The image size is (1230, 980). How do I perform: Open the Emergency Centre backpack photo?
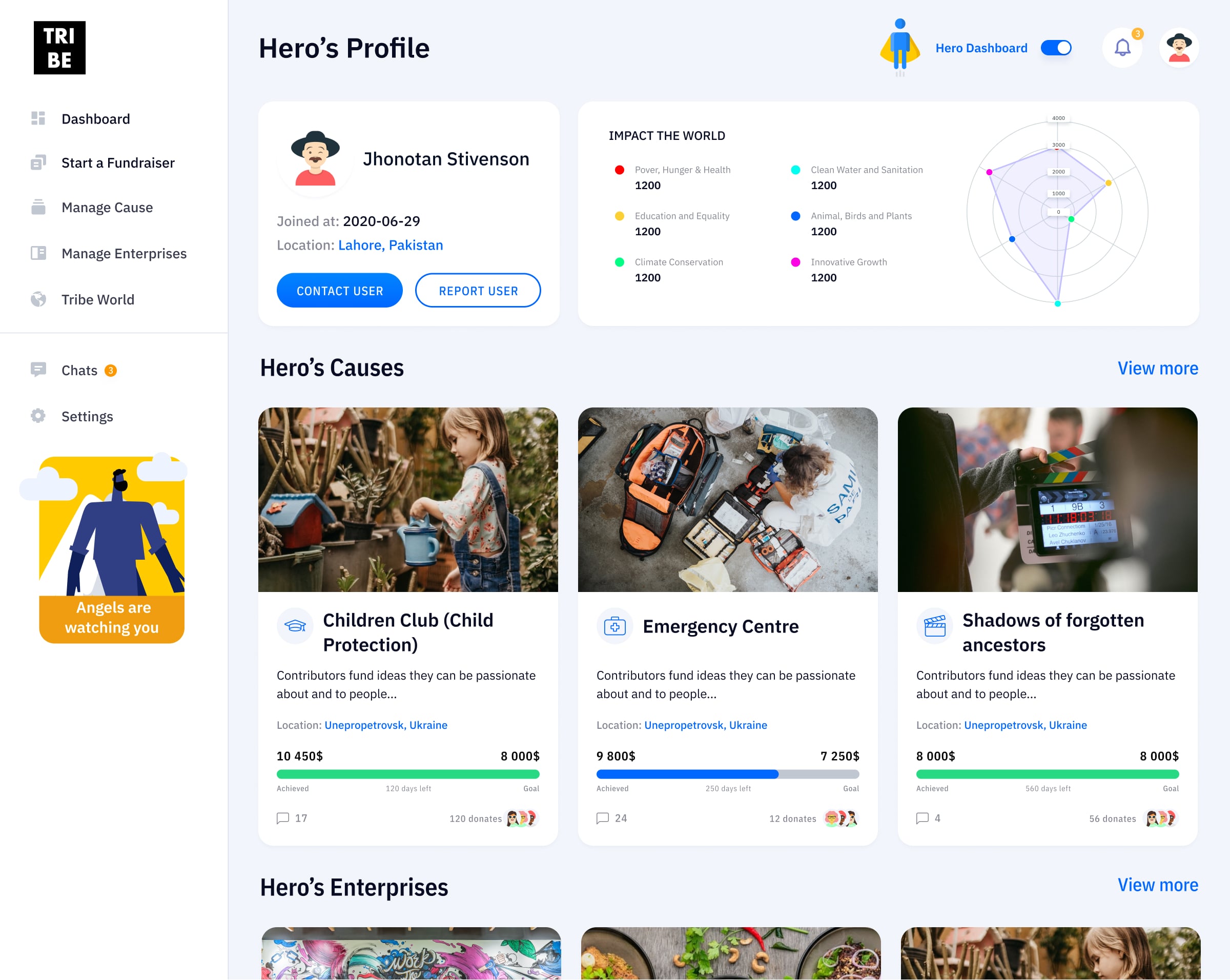pos(728,499)
